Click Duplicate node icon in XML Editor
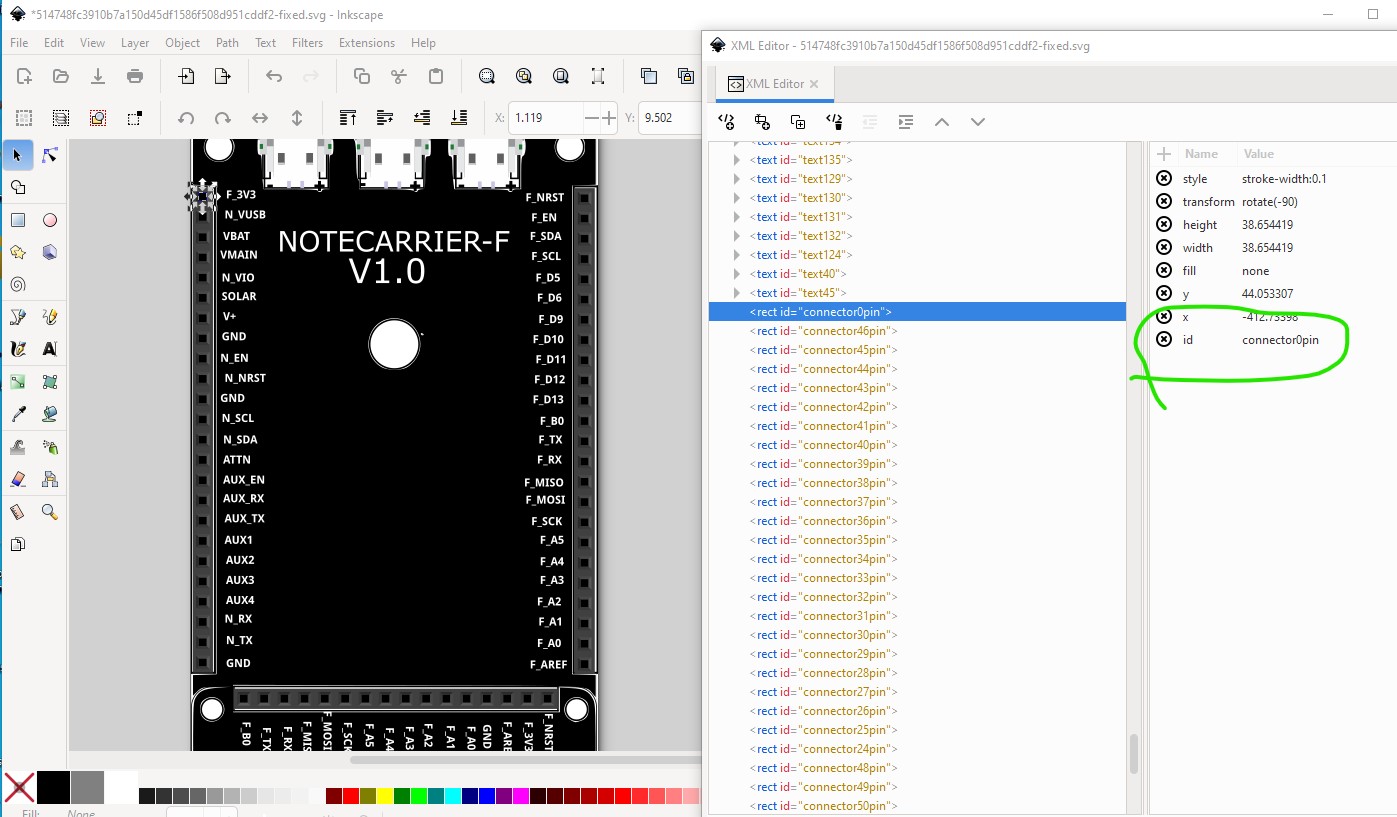 tap(798, 121)
